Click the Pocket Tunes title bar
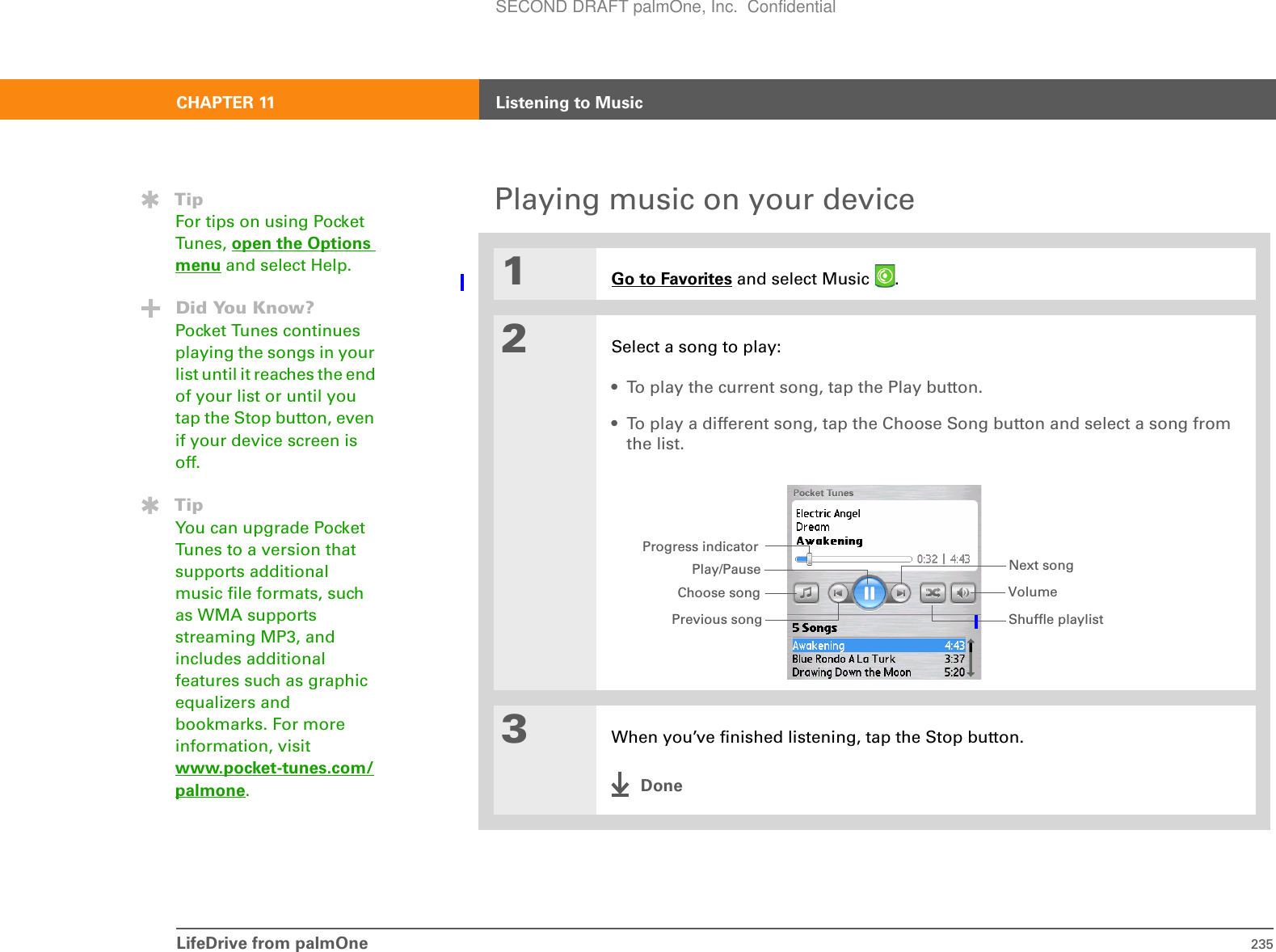Image resolution: width=1276 pixels, height=952 pixels. 884,492
